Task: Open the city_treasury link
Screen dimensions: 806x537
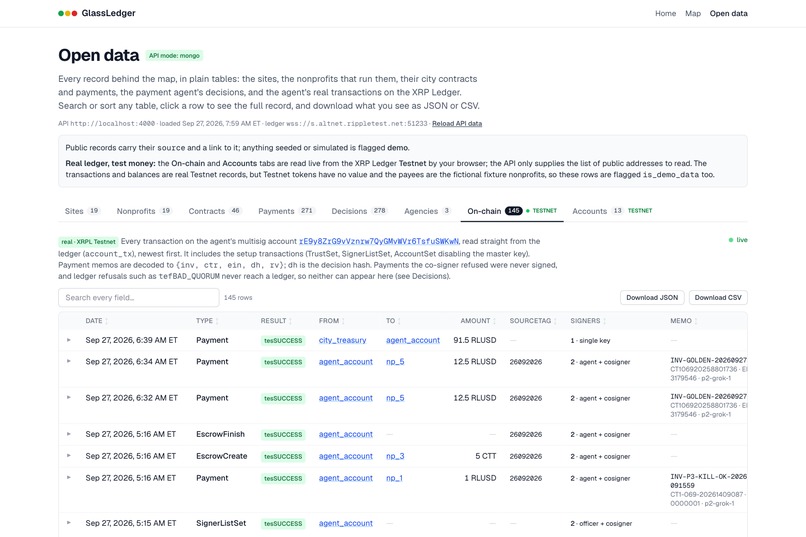Action: click(x=342, y=340)
